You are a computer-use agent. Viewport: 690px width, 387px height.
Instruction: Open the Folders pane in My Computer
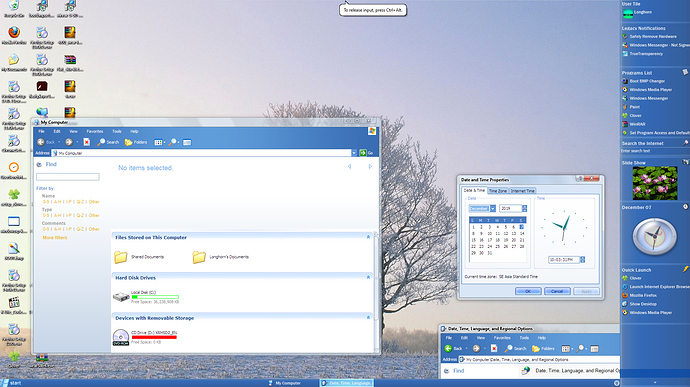coord(136,142)
